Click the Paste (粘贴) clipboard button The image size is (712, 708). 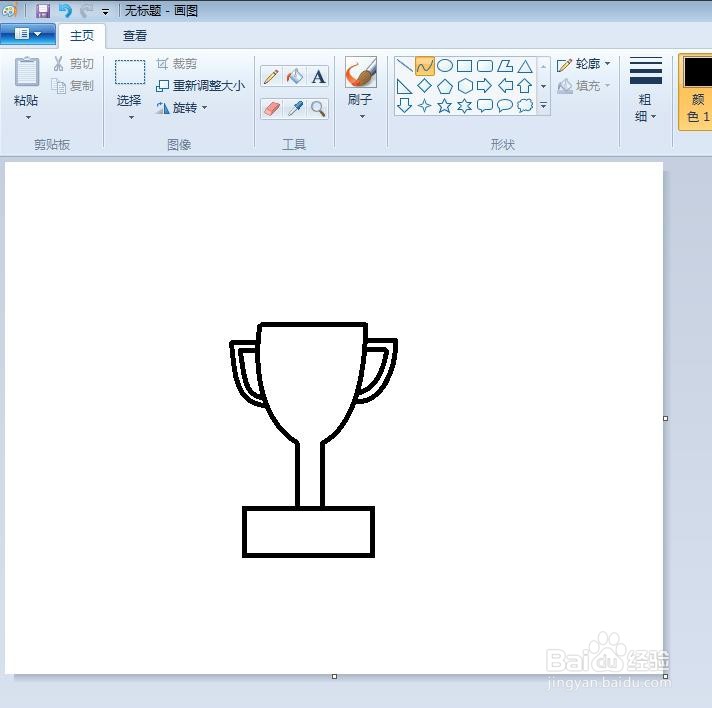click(x=26, y=82)
